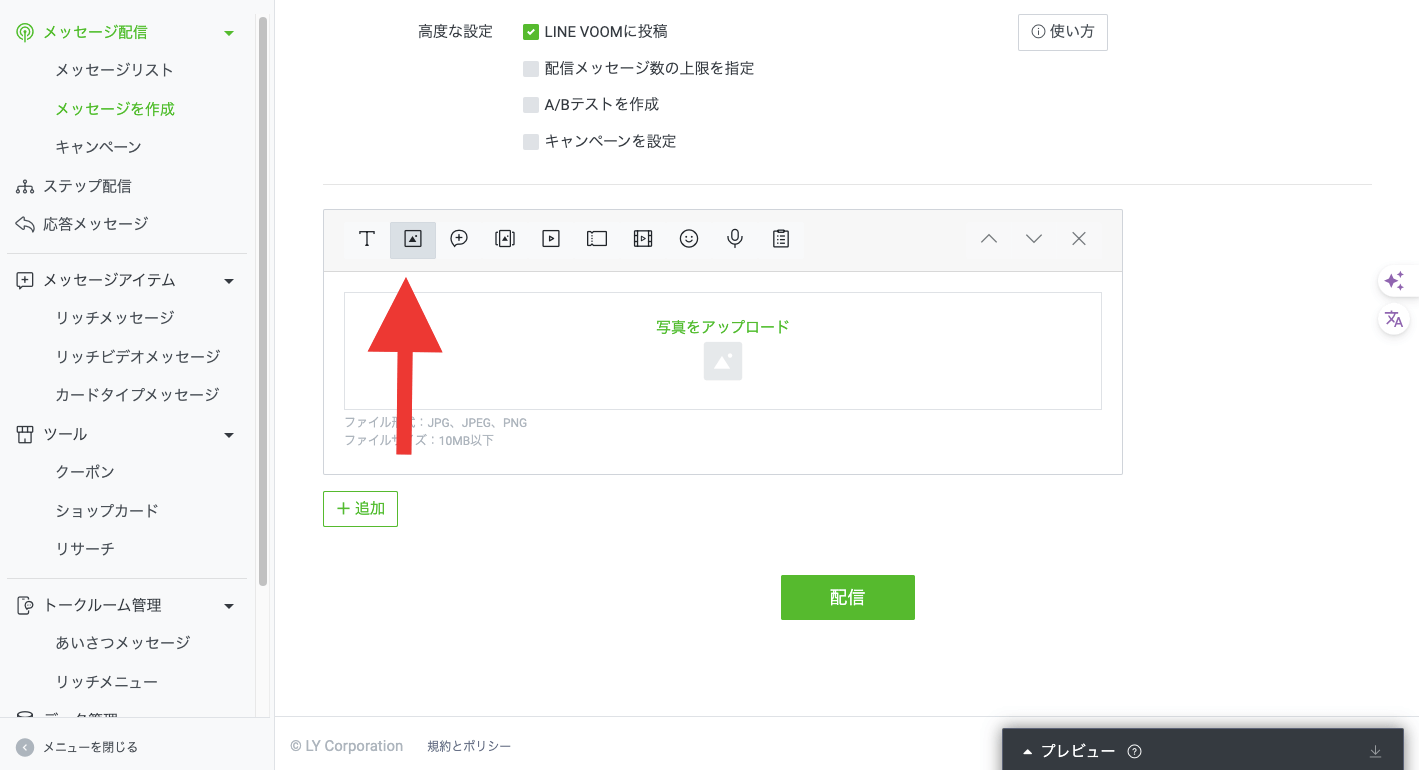Remove message block with X icon
1419x770 pixels.
coord(1079,239)
